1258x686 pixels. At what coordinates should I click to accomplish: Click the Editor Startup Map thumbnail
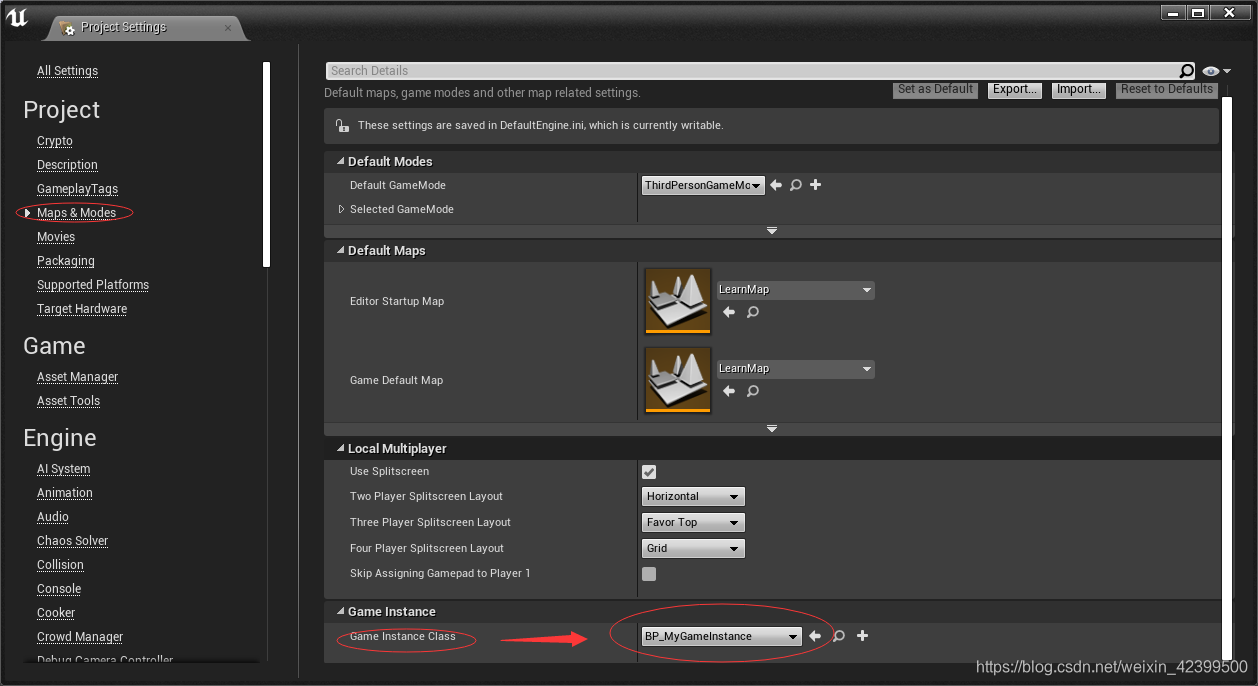[677, 300]
